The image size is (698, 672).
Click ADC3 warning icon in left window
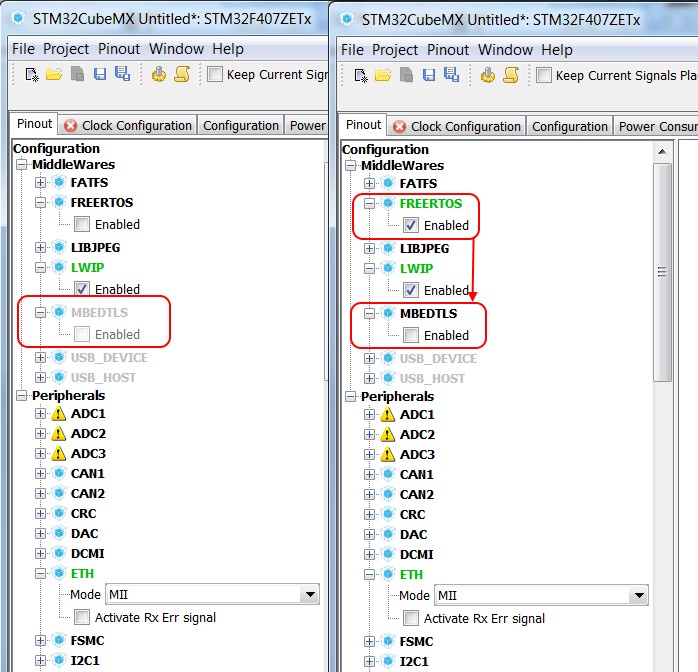pyautogui.click(x=58, y=453)
